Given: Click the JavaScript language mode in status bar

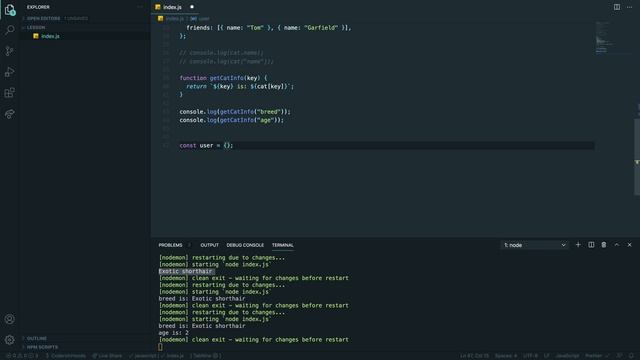Looking at the screenshot, I should click(567, 356).
